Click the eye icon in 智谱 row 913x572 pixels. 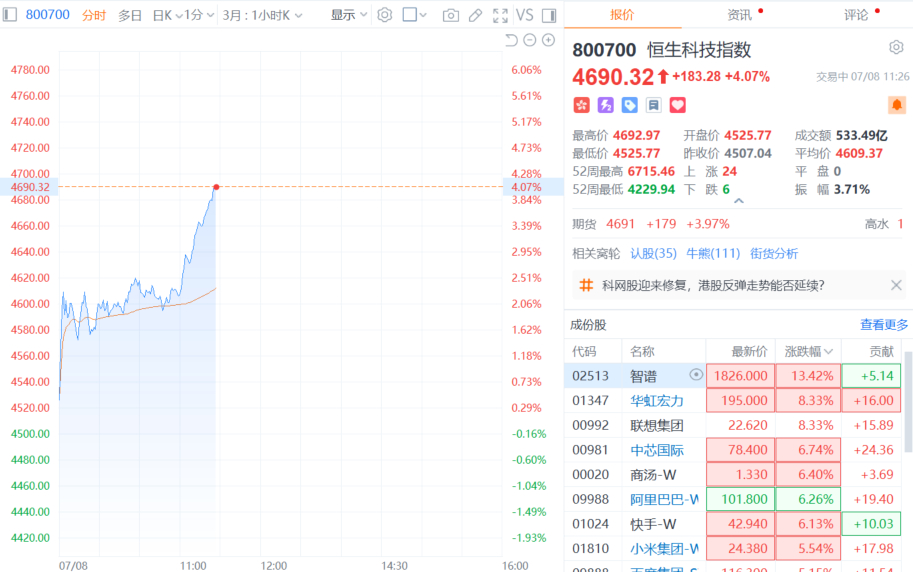tap(696, 375)
